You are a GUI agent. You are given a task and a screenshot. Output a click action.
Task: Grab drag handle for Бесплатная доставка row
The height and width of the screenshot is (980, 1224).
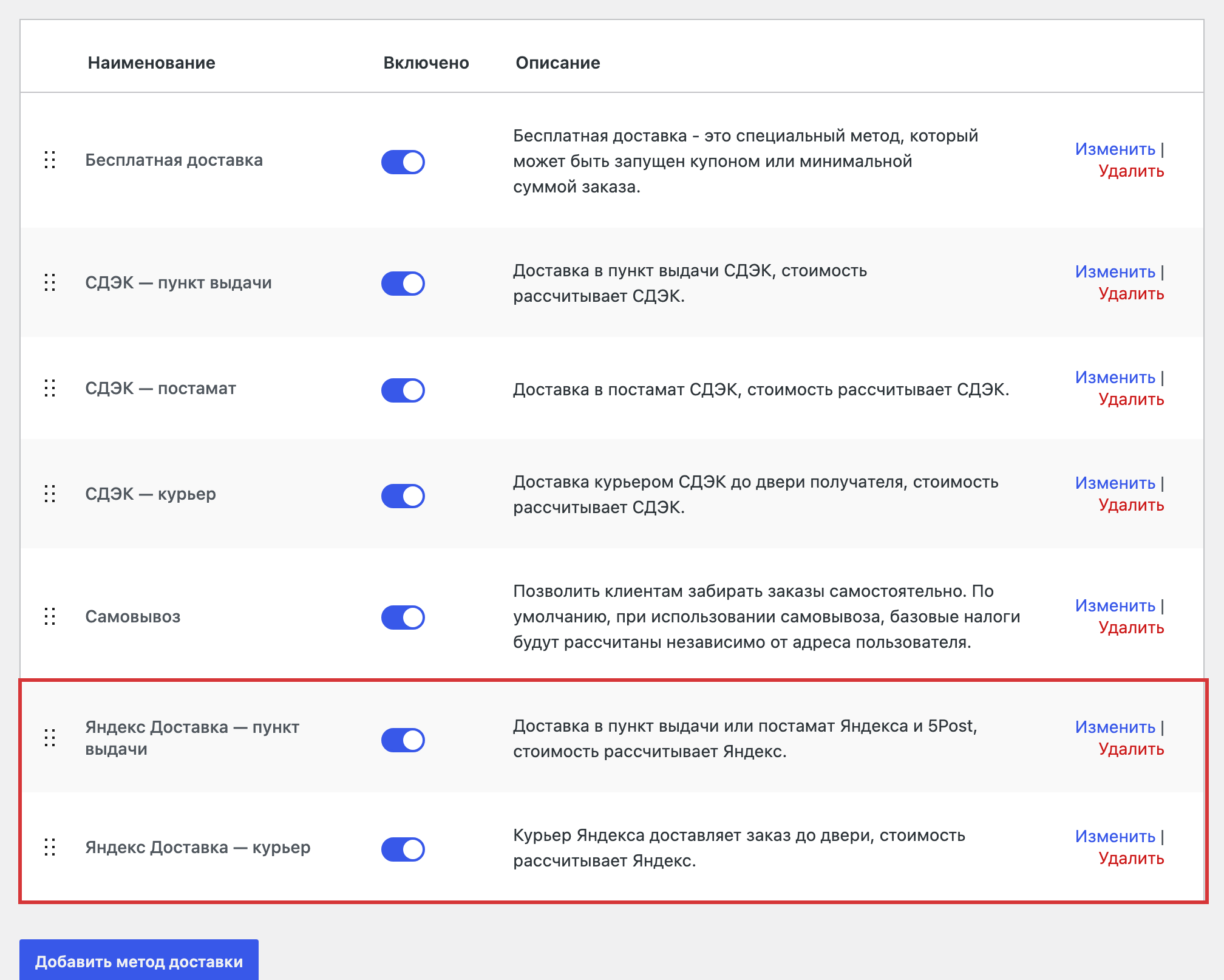[x=50, y=160]
